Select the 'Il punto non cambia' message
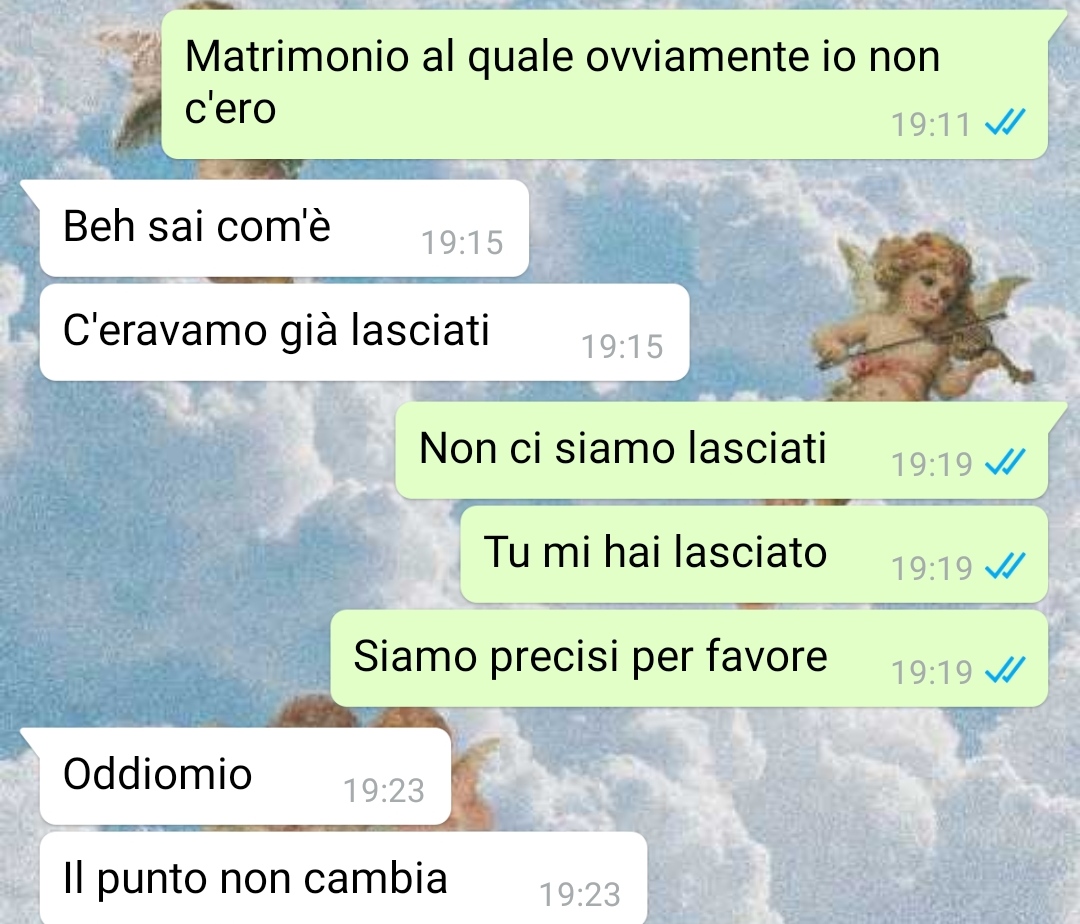Image resolution: width=1080 pixels, height=924 pixels. (x=343, y=878)
